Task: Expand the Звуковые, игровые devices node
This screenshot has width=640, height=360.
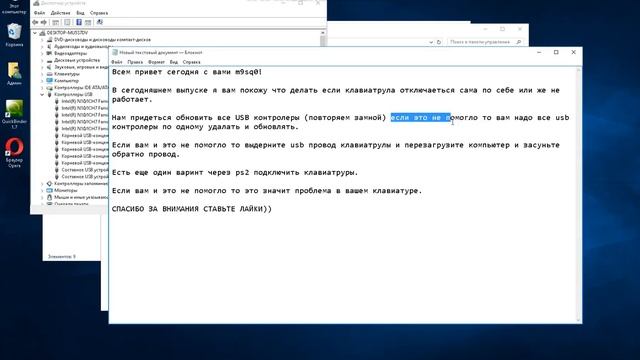Action: pyautogui.click(x=42, y=67)
